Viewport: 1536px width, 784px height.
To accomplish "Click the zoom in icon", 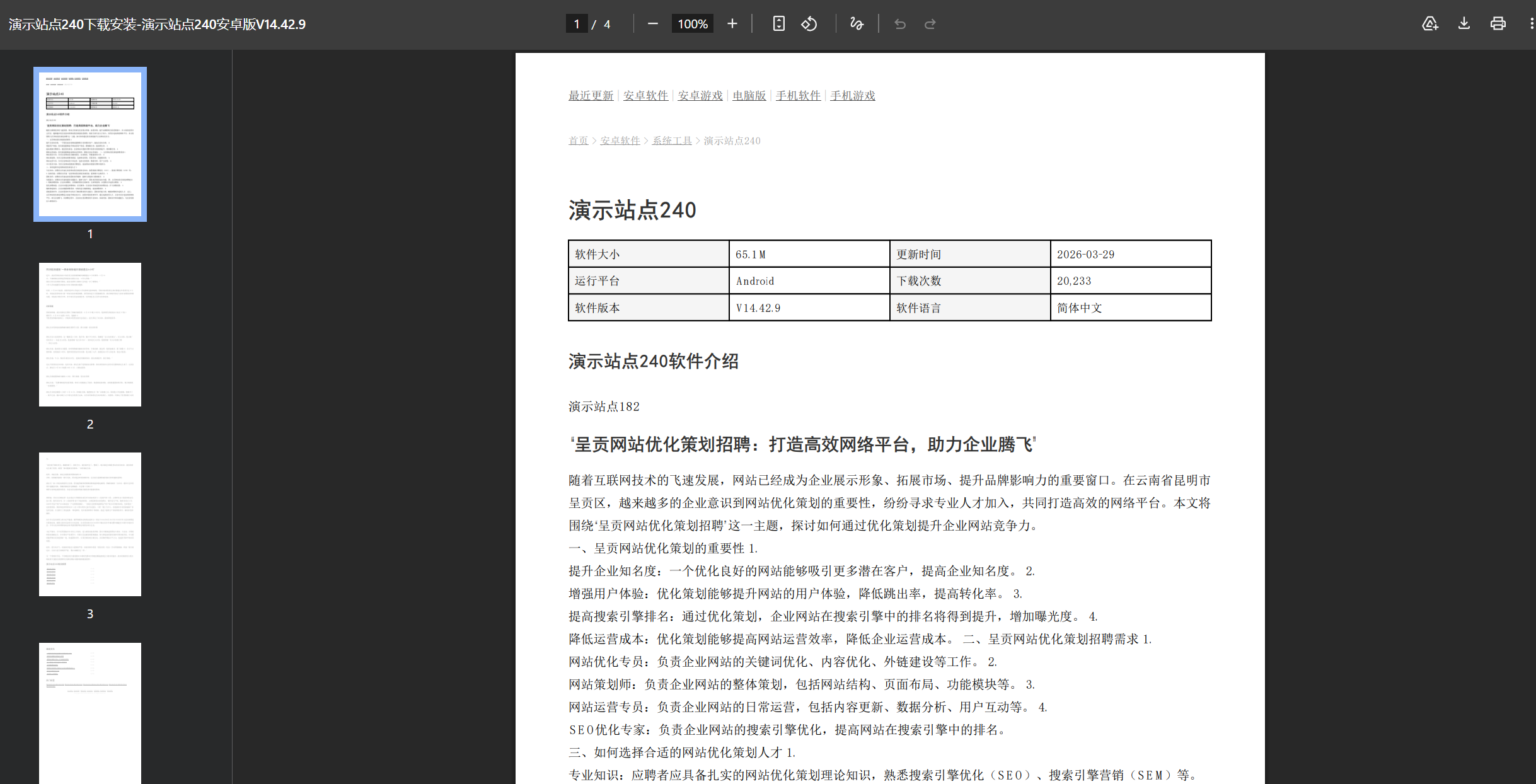I will click(x=732, y=23).
